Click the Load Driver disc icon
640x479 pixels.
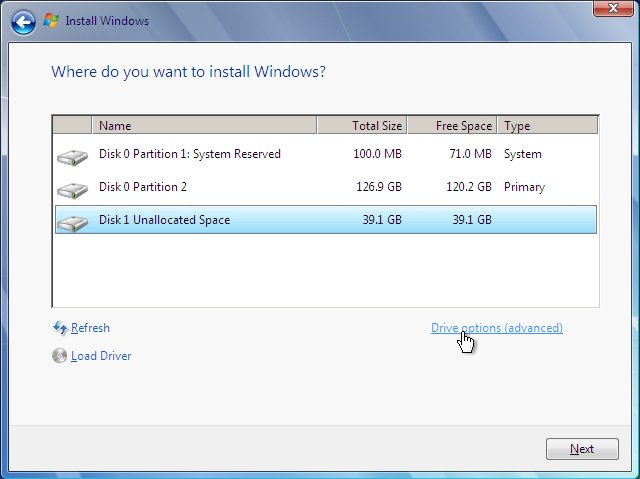coord(59,356)
